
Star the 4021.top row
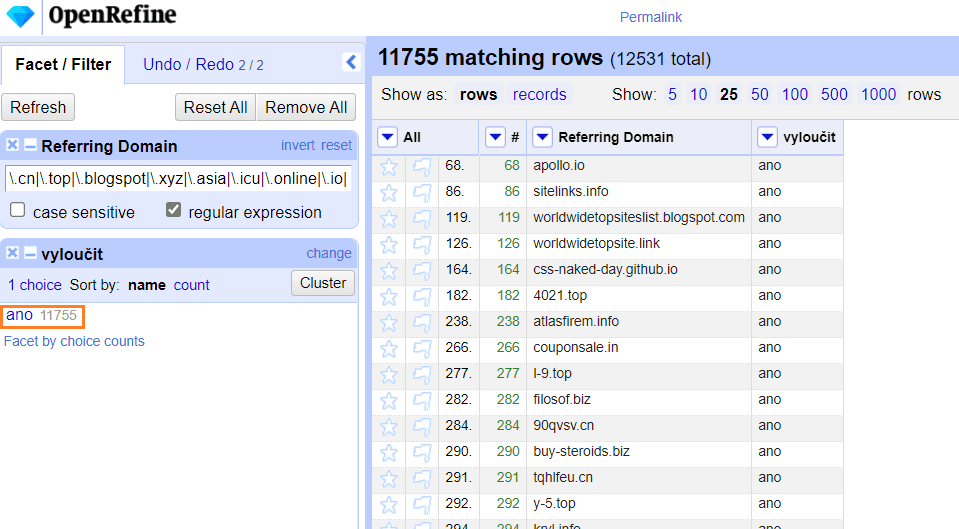coord(389,296)
